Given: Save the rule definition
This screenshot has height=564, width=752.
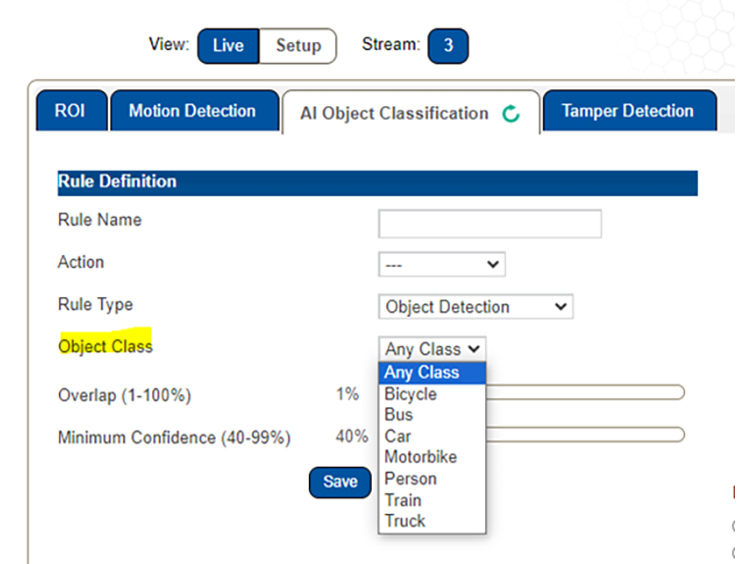Looking at the screenshot, I should point(340,482).
